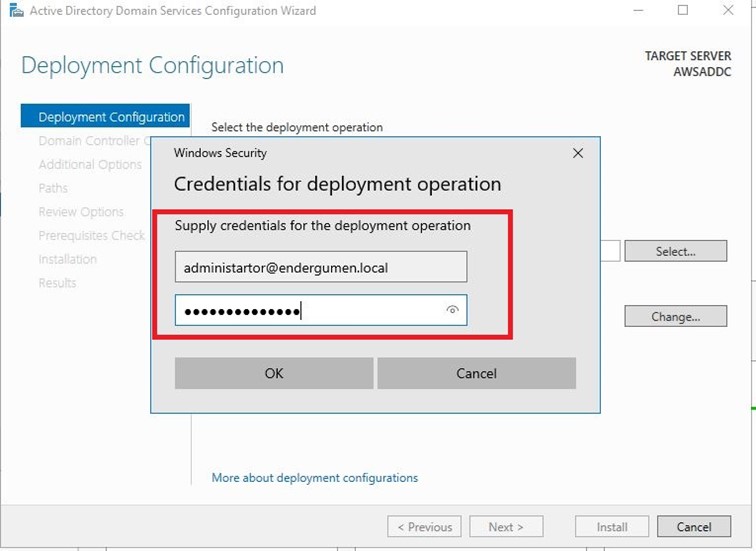
Task: Maximize the configuration wizard window
Action: 683,10
